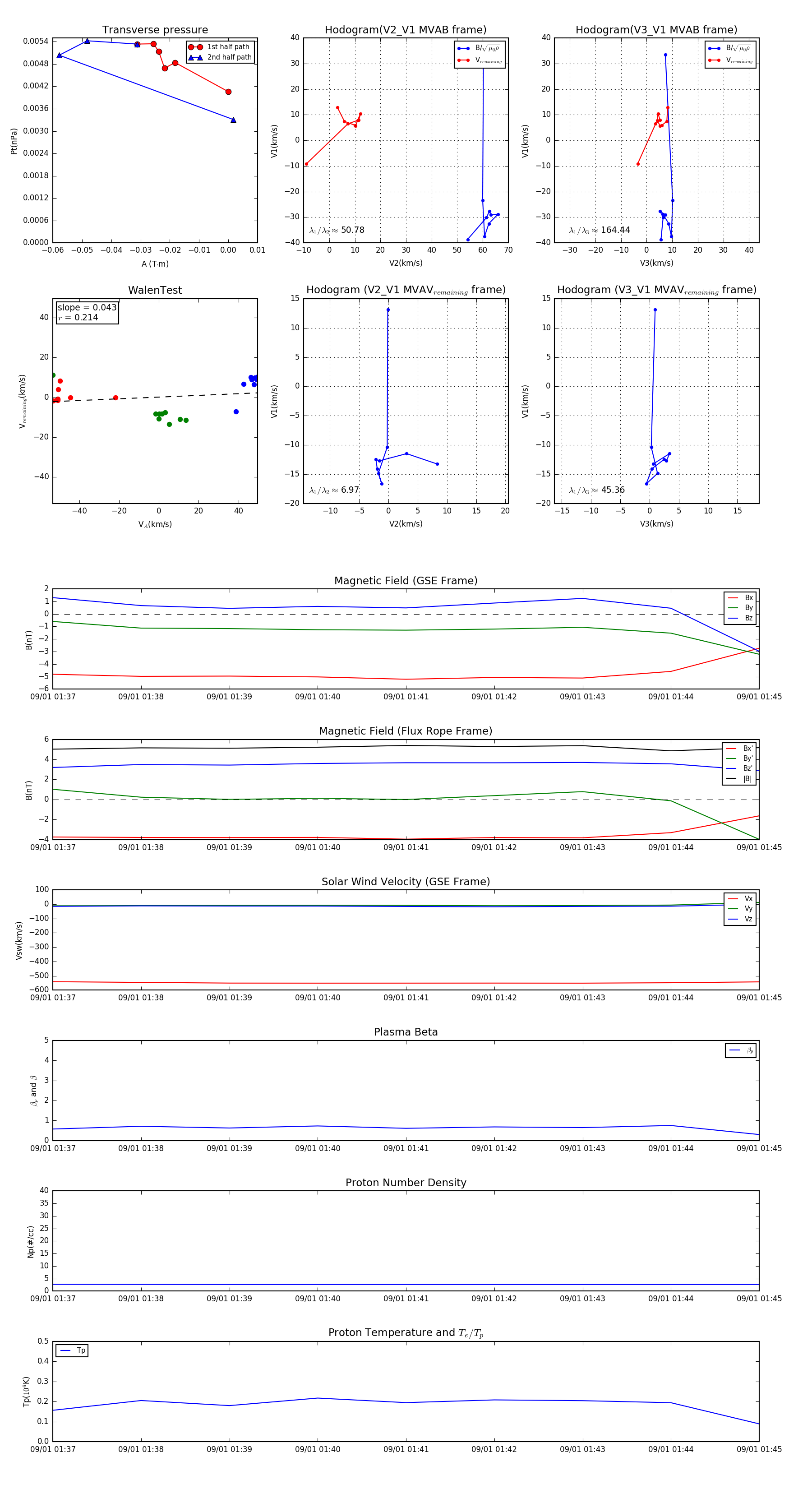Viewport: 812px width, 1489px height.
Task: Select the βp legend entry in Plasma Beta plot
Action: (741, 1050)
